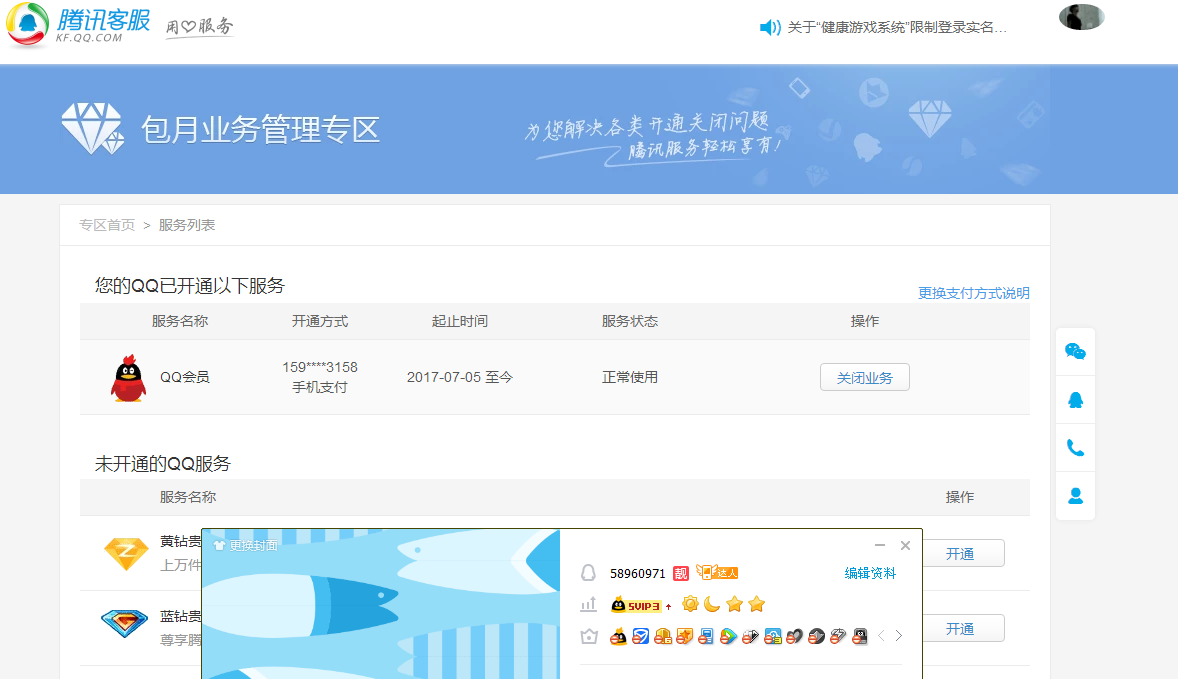Click 更换封面 on the profile card
1178x679 pixels.
click(246, 545)
